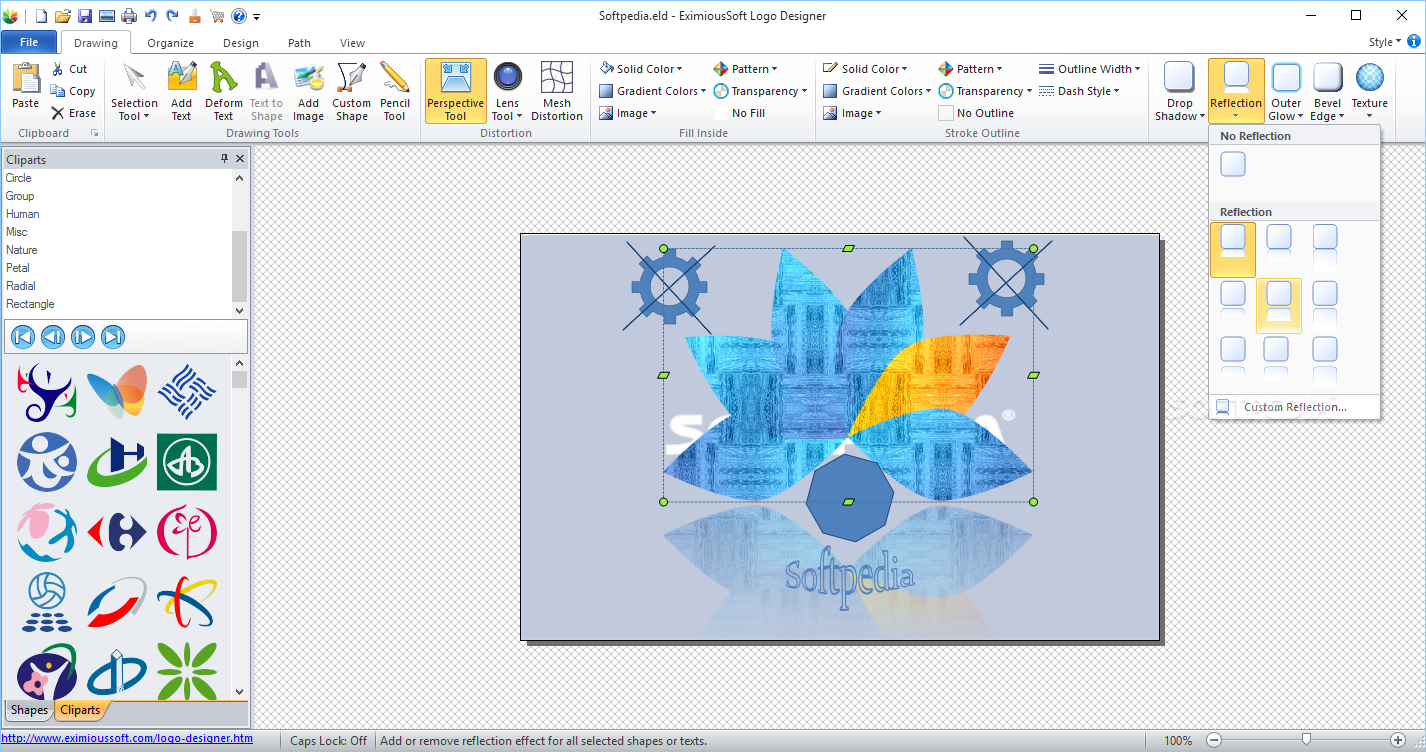Click the zoom slider handle
1426x752 pixels.
1305,740
